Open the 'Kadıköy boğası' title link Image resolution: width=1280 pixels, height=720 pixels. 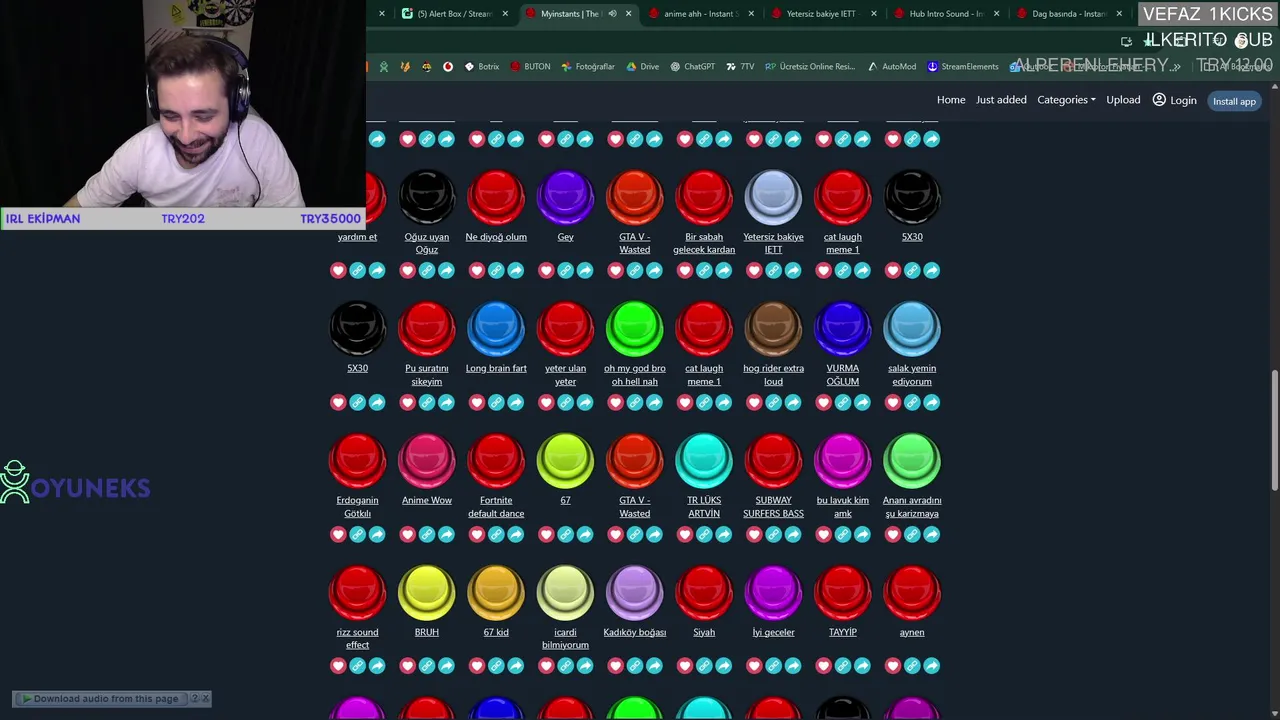(635, 632)
